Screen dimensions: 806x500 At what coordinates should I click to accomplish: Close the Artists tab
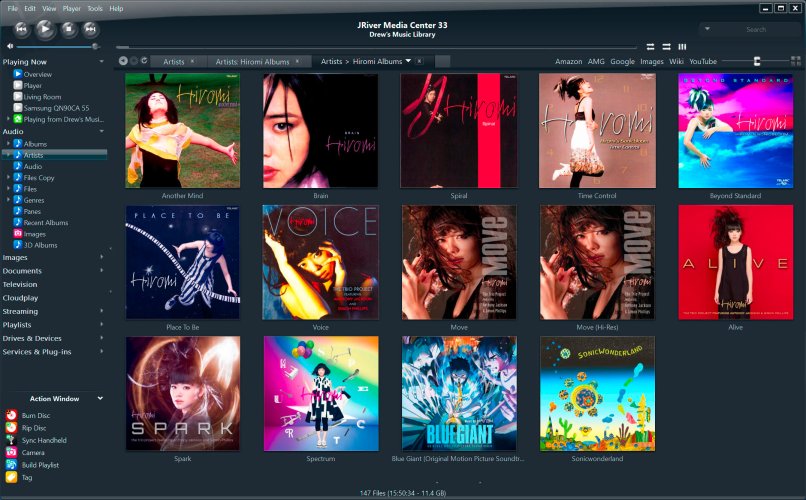[193, 61]
